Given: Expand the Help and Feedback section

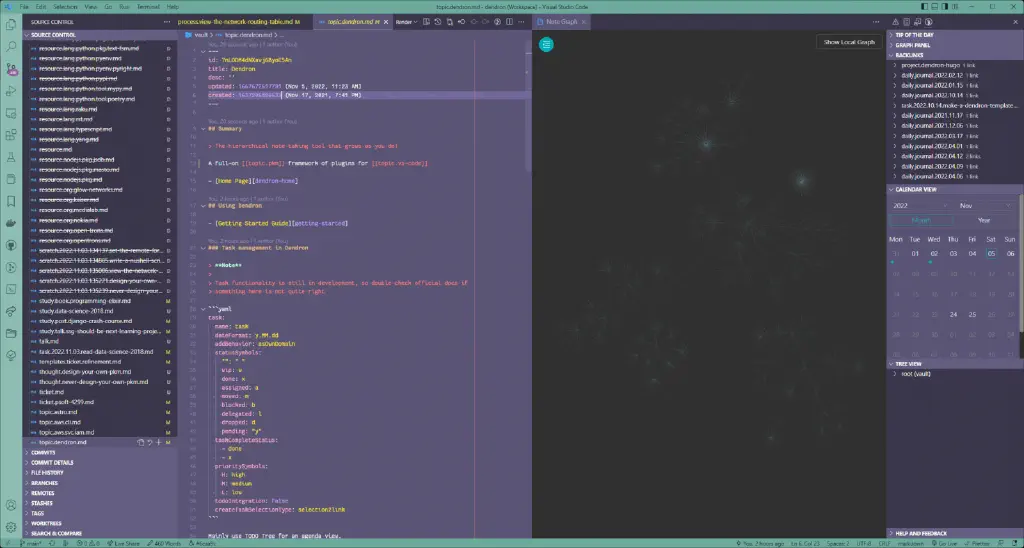Looking at the screenshot, I should pyautogui.click(x=955, y=533).
